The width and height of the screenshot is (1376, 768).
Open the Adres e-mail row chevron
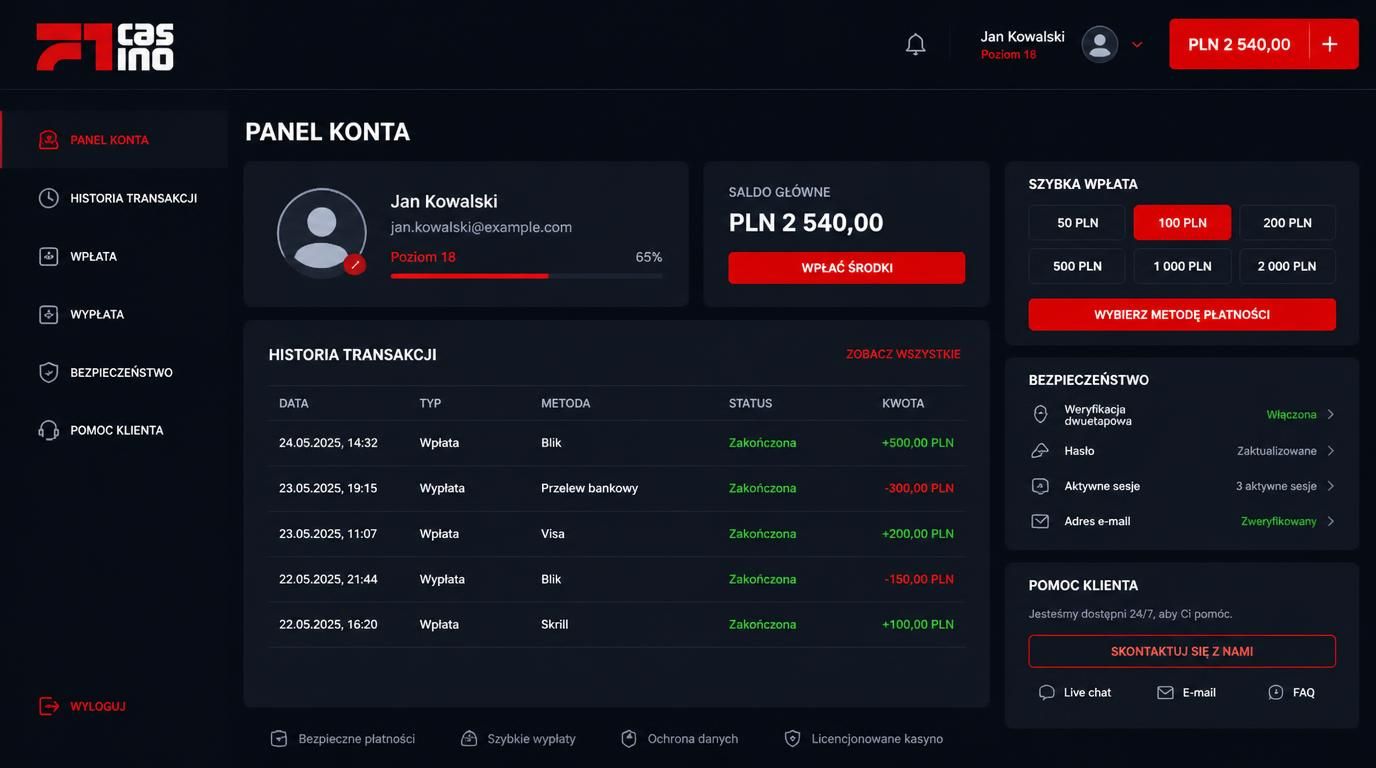(x=1331, y=521)
